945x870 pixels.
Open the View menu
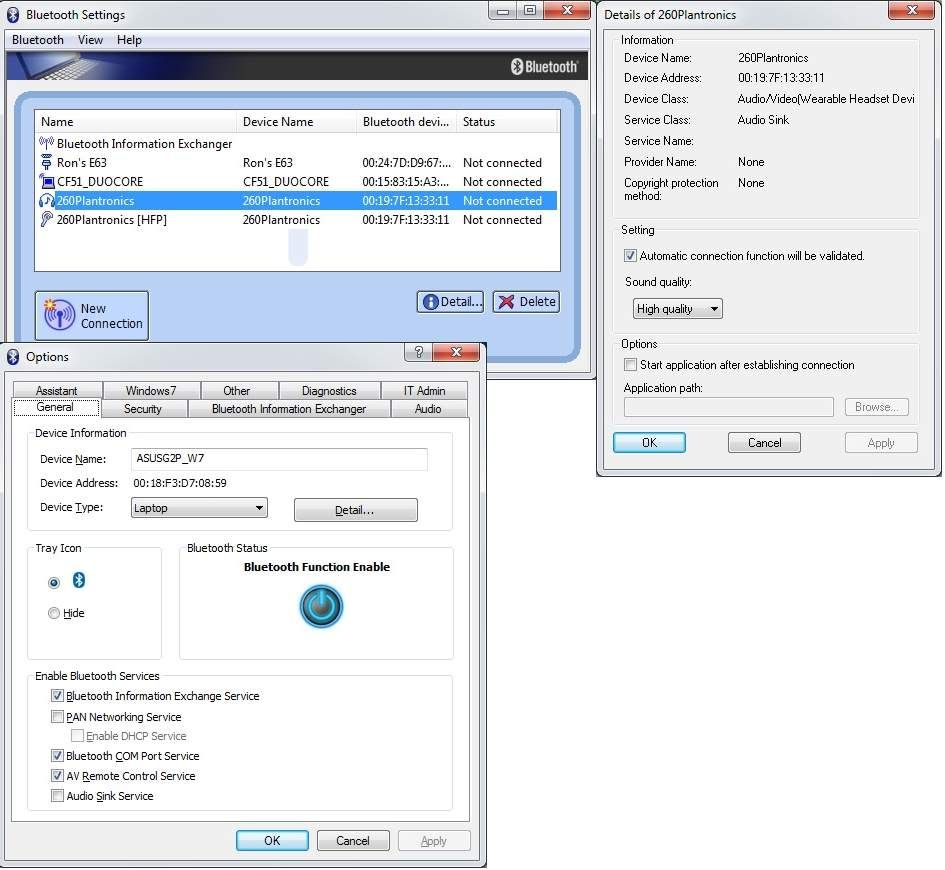[90, 40]
